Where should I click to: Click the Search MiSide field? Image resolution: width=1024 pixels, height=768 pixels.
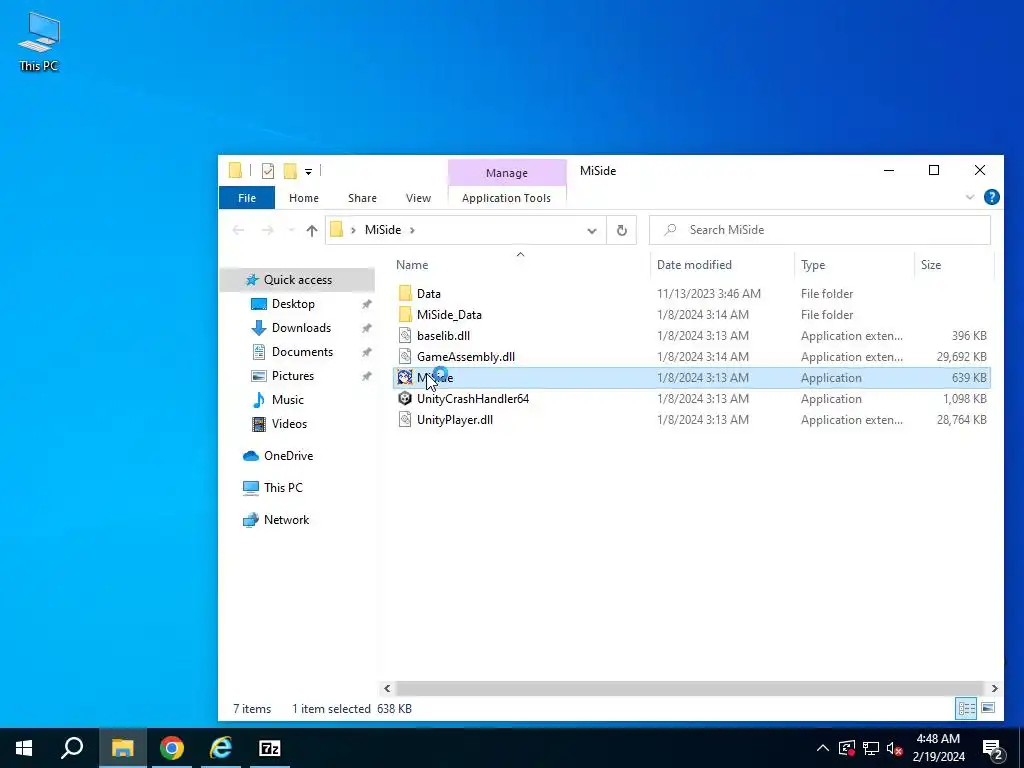(x=820, y=230)
